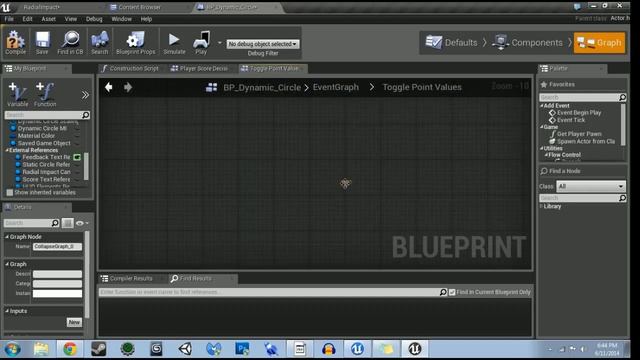The width and height of the screenshot is (640, 360).
Task: Collapse Graph Node section
Action: click(7, 237)
